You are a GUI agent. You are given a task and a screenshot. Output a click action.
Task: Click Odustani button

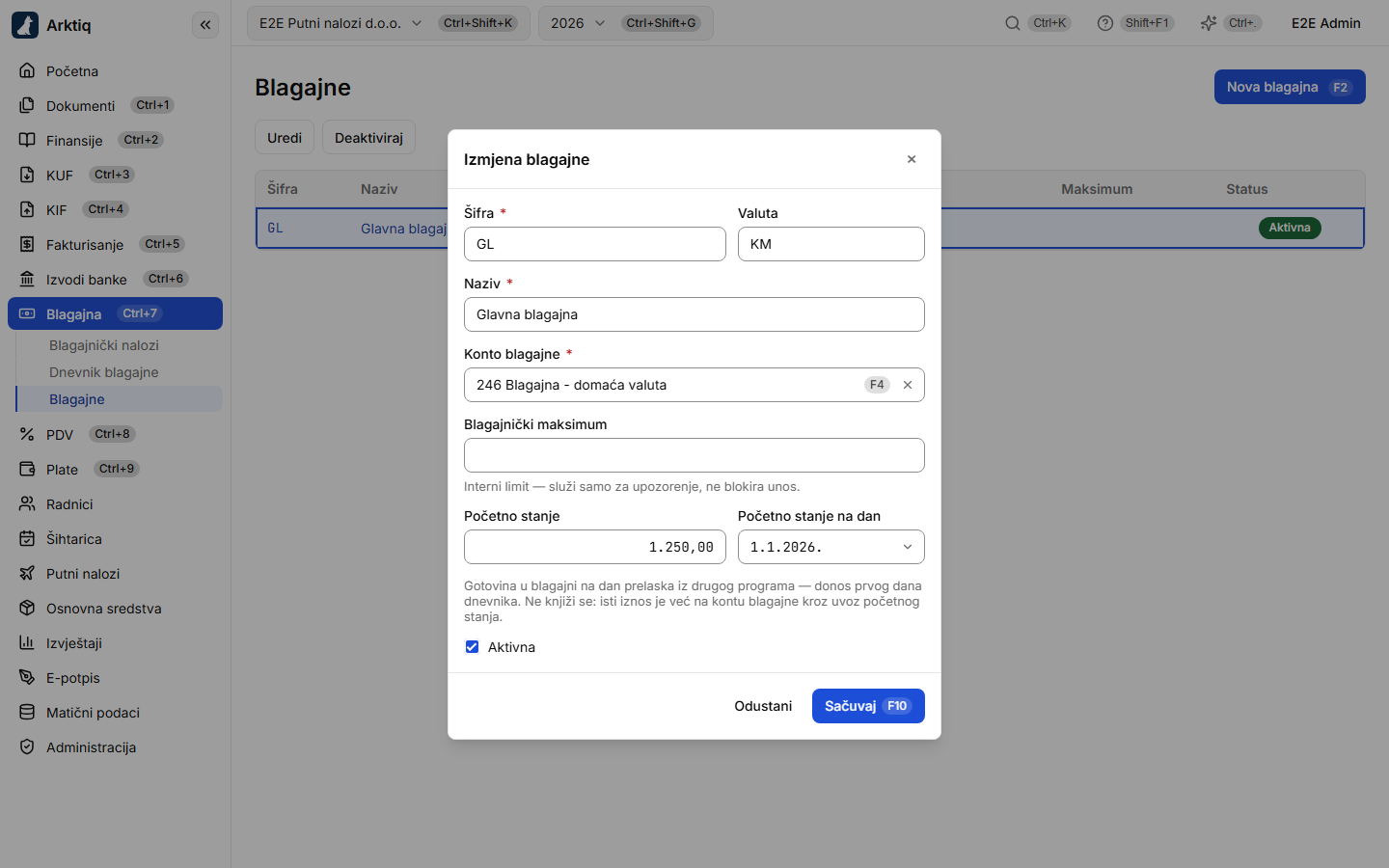(763, 706)
